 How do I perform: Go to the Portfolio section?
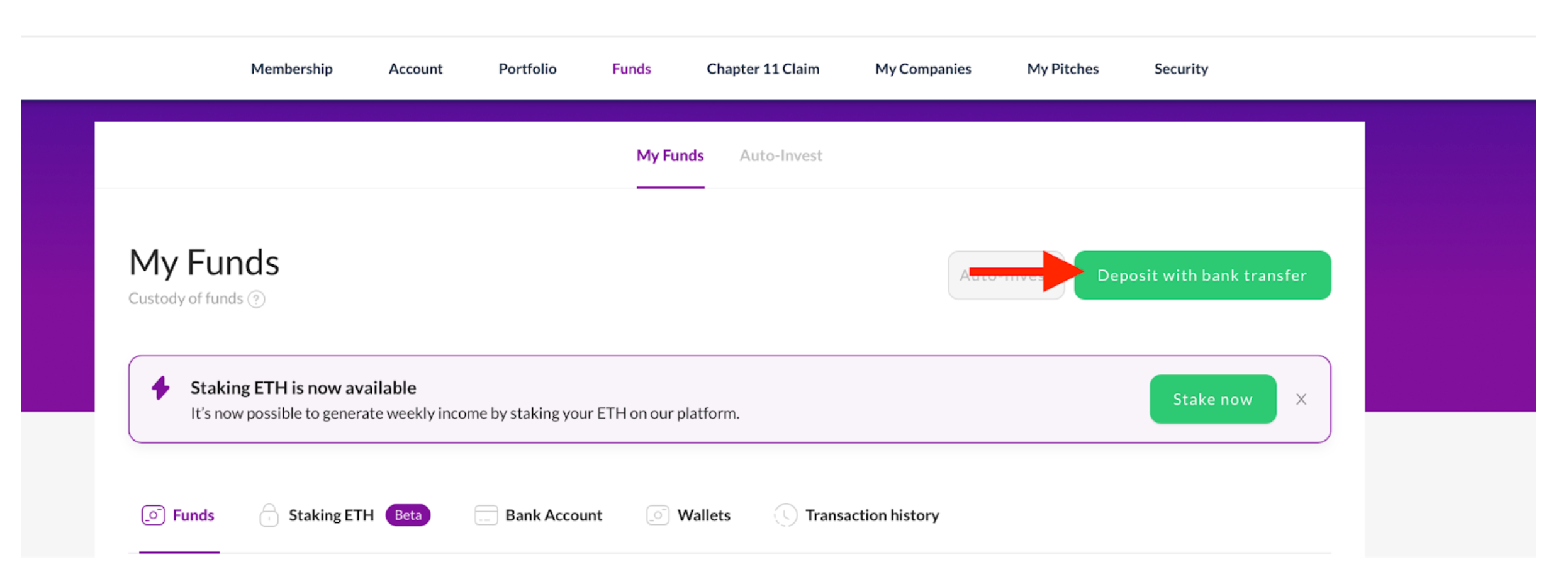[x=527, y=69]
